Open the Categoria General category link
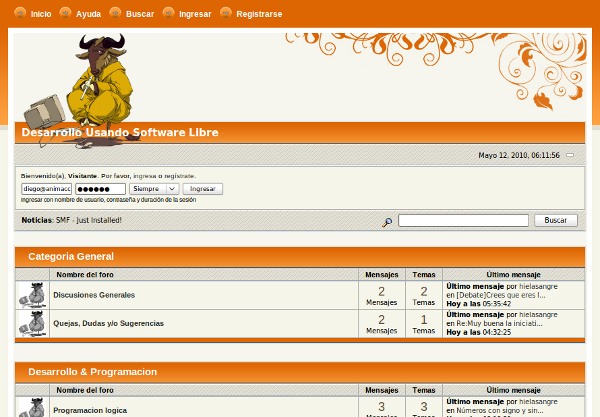Image resolution: width=600 pixels, height=417 pixels. click(x=71, y=256)
